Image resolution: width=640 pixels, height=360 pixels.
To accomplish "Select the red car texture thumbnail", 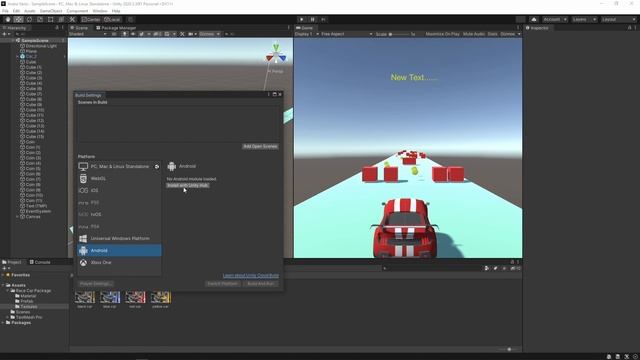I will 135,299.
